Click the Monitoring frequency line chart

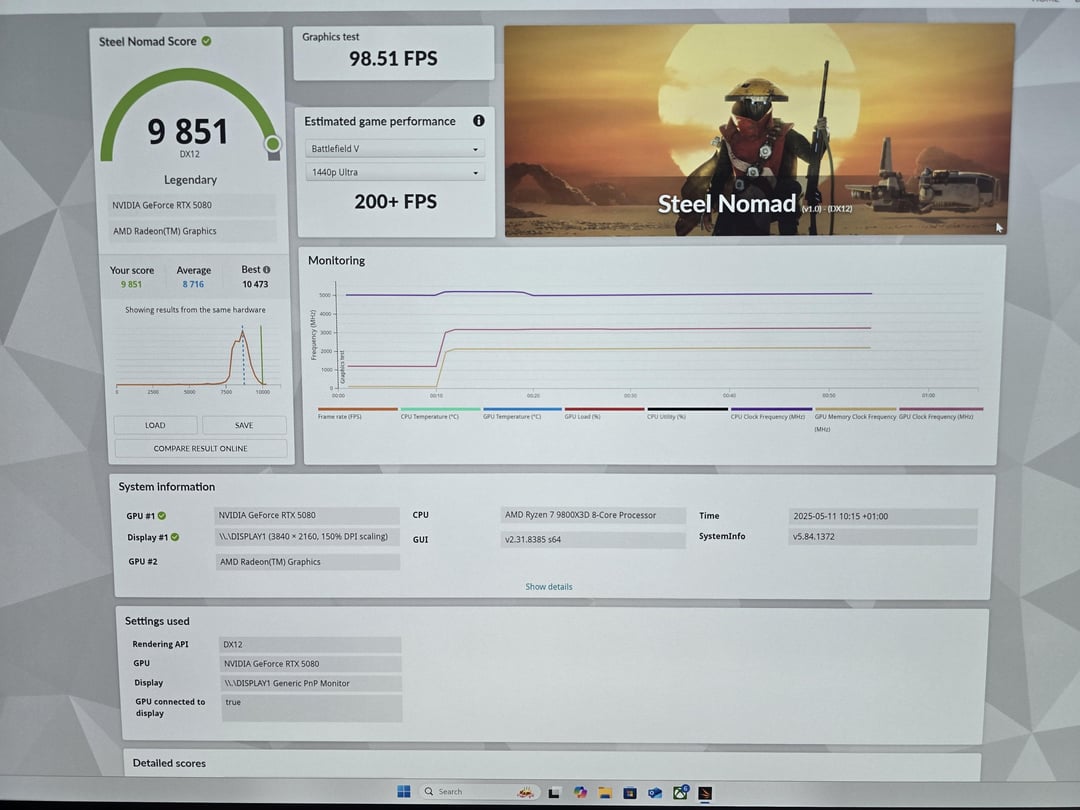point(647,338)
